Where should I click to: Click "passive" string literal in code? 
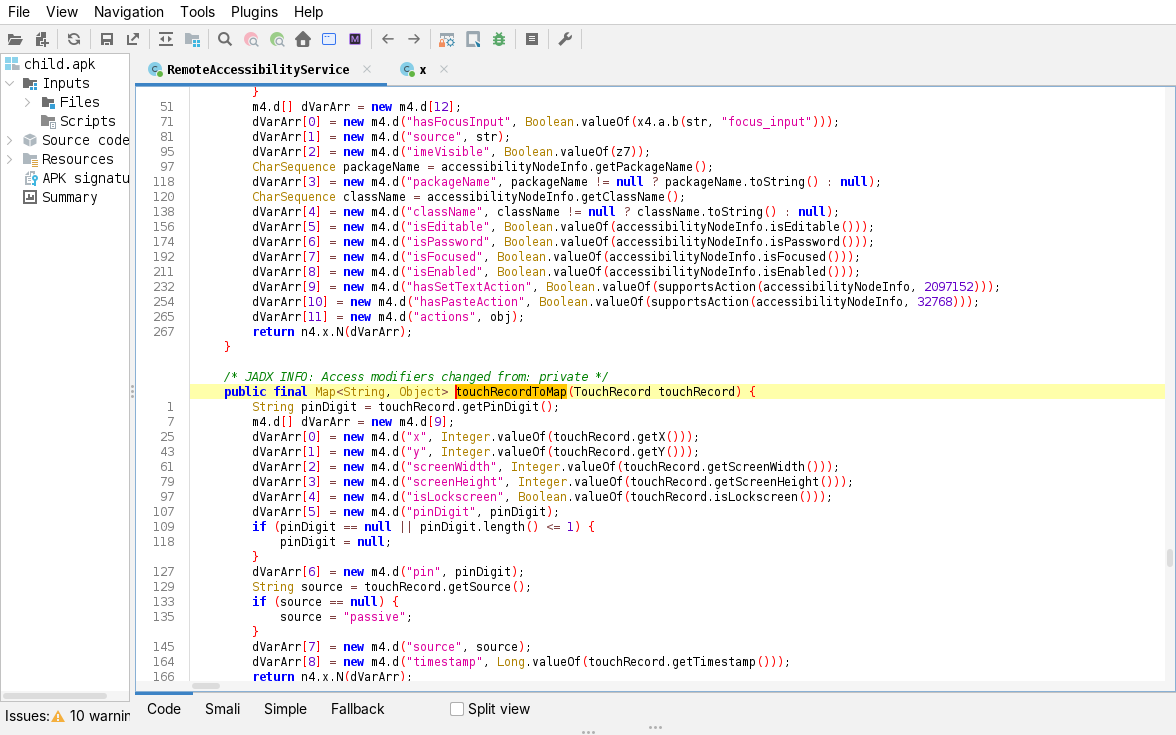[x=374, y=616]
